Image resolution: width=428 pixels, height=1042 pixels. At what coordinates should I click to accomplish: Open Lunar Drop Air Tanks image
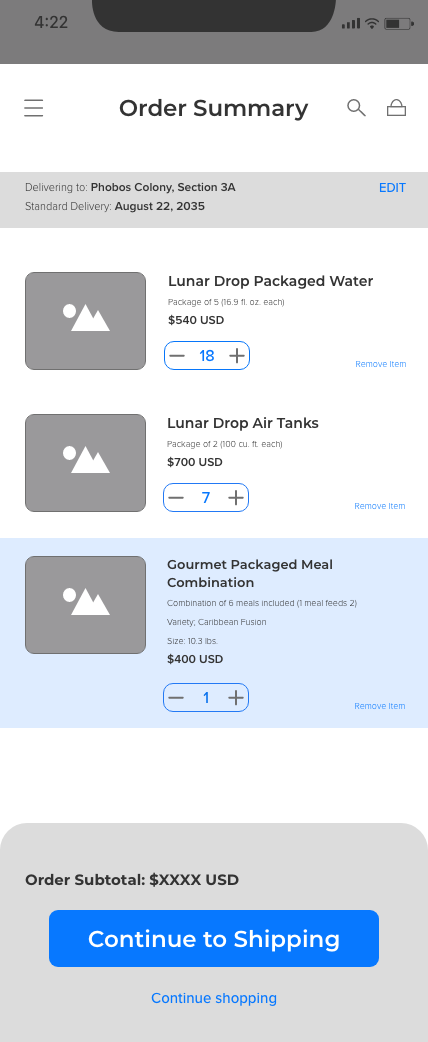86,463
